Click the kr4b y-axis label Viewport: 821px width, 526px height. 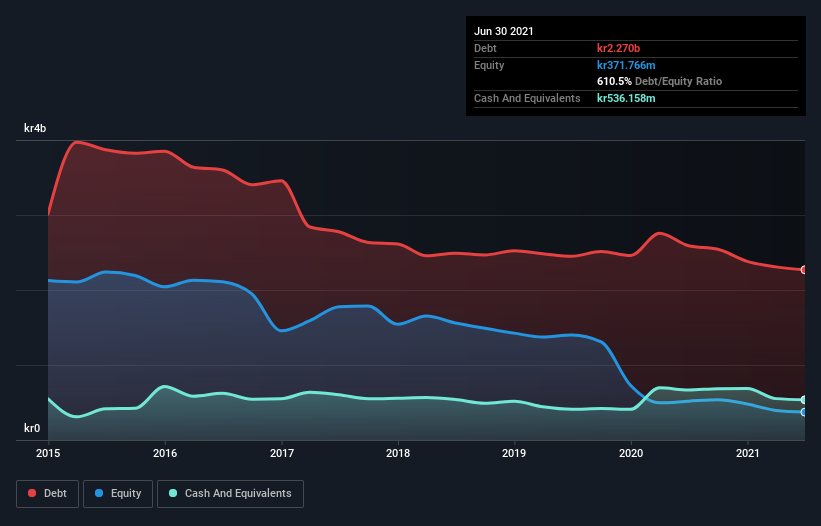[35, 129]
